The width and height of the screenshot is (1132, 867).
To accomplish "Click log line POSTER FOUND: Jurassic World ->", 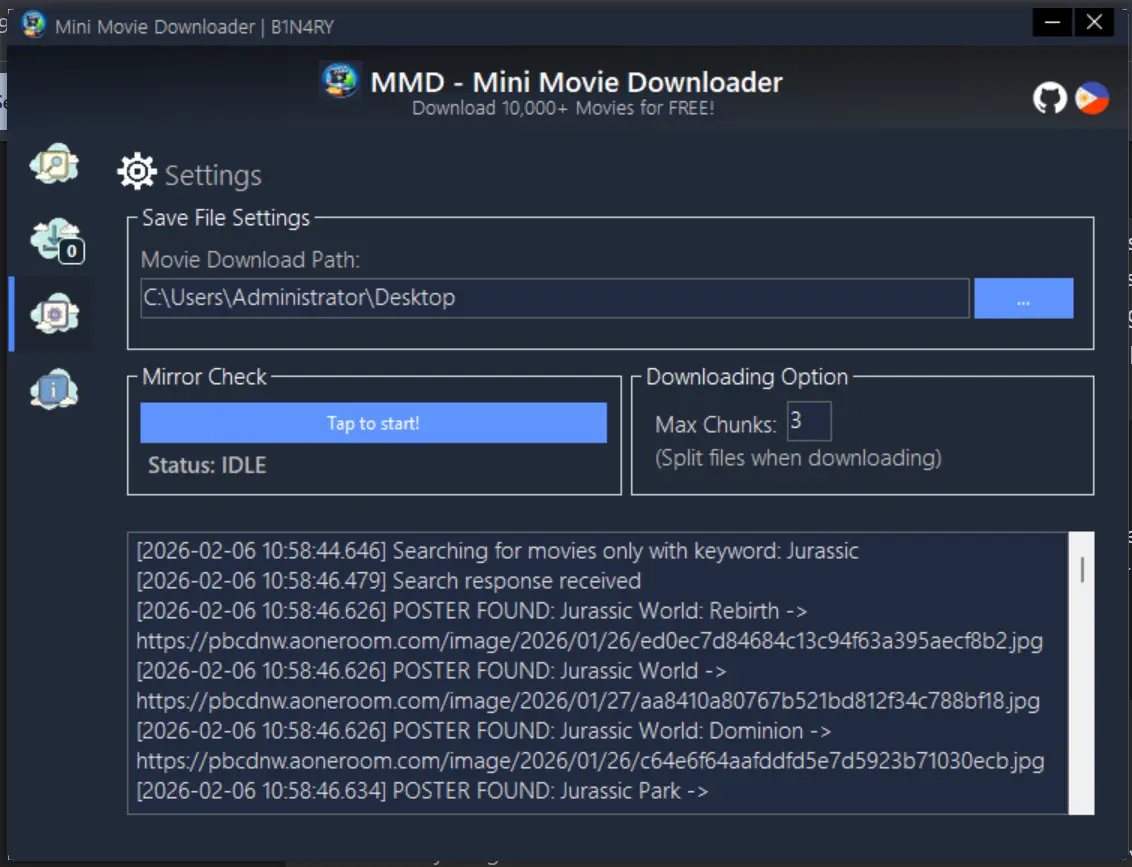I will pyautogui.click(x=431, y=671).
